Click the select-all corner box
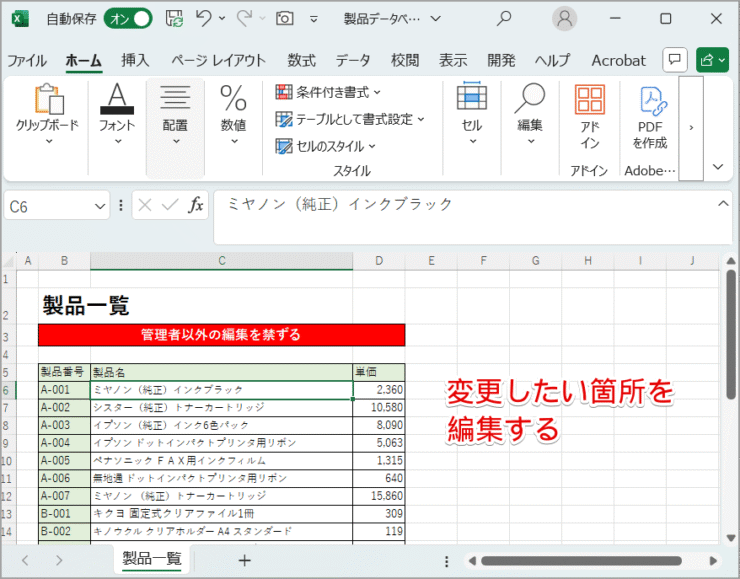 coord(9,261)
